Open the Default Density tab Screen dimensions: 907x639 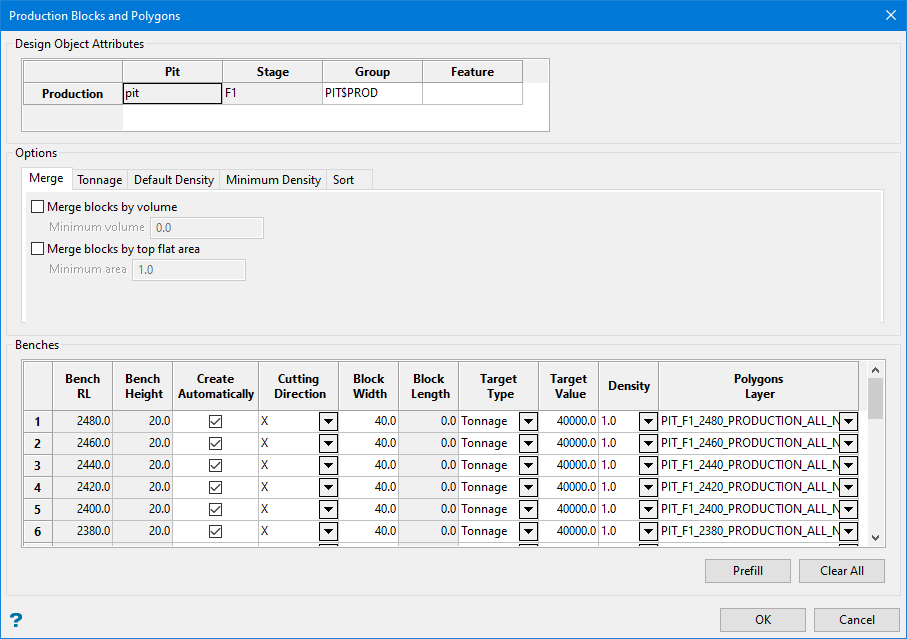[x=174, y=180]
